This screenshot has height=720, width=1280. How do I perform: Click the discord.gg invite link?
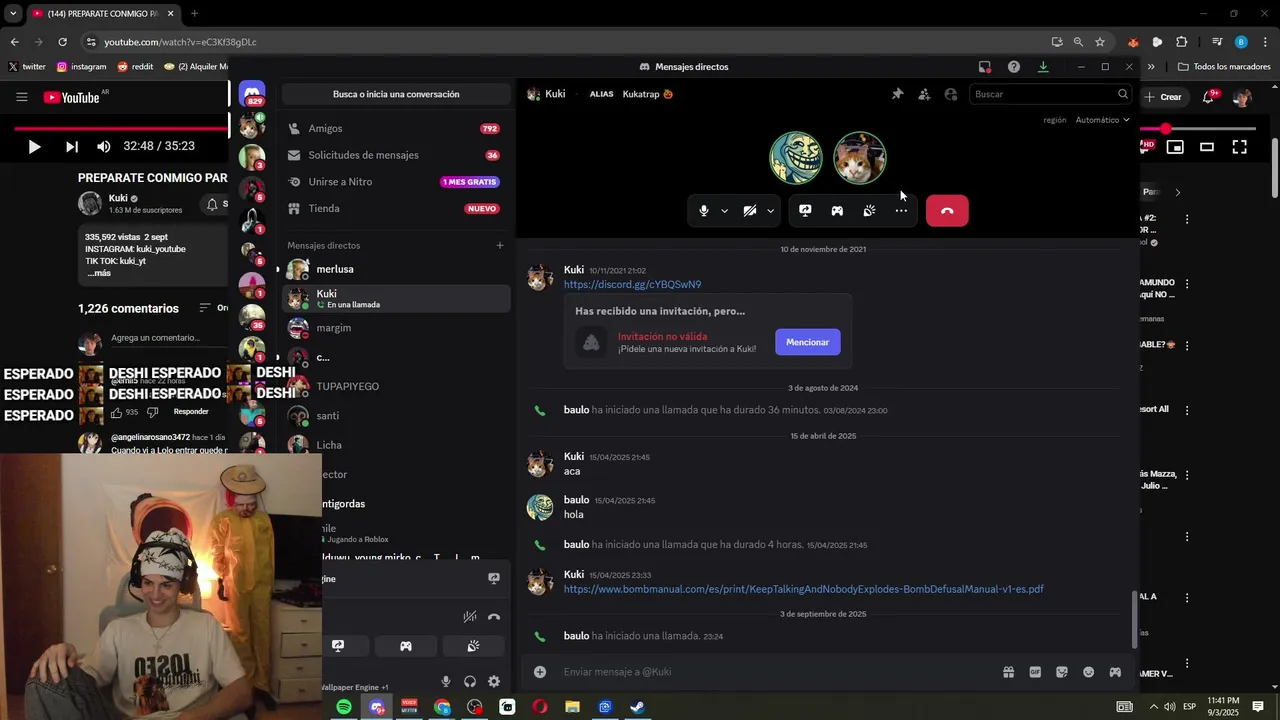click(x=632, y=285)
